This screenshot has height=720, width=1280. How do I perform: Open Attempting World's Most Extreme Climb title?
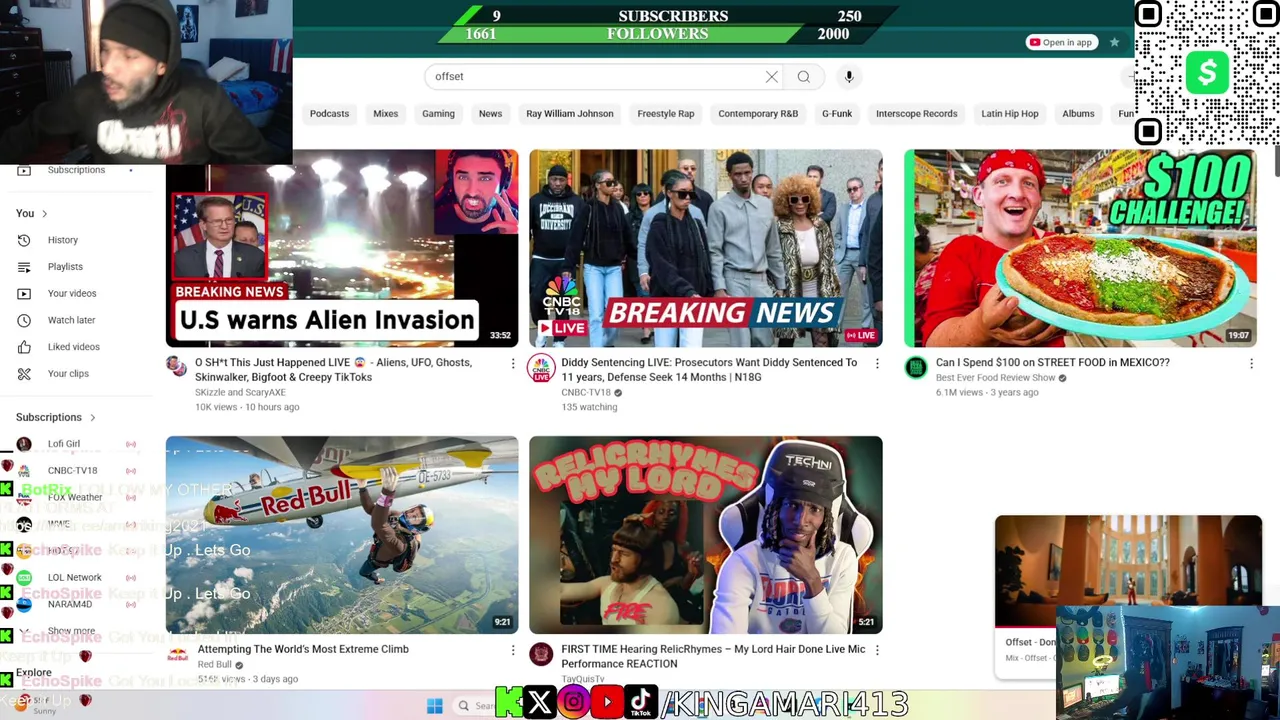pos(303,649)
